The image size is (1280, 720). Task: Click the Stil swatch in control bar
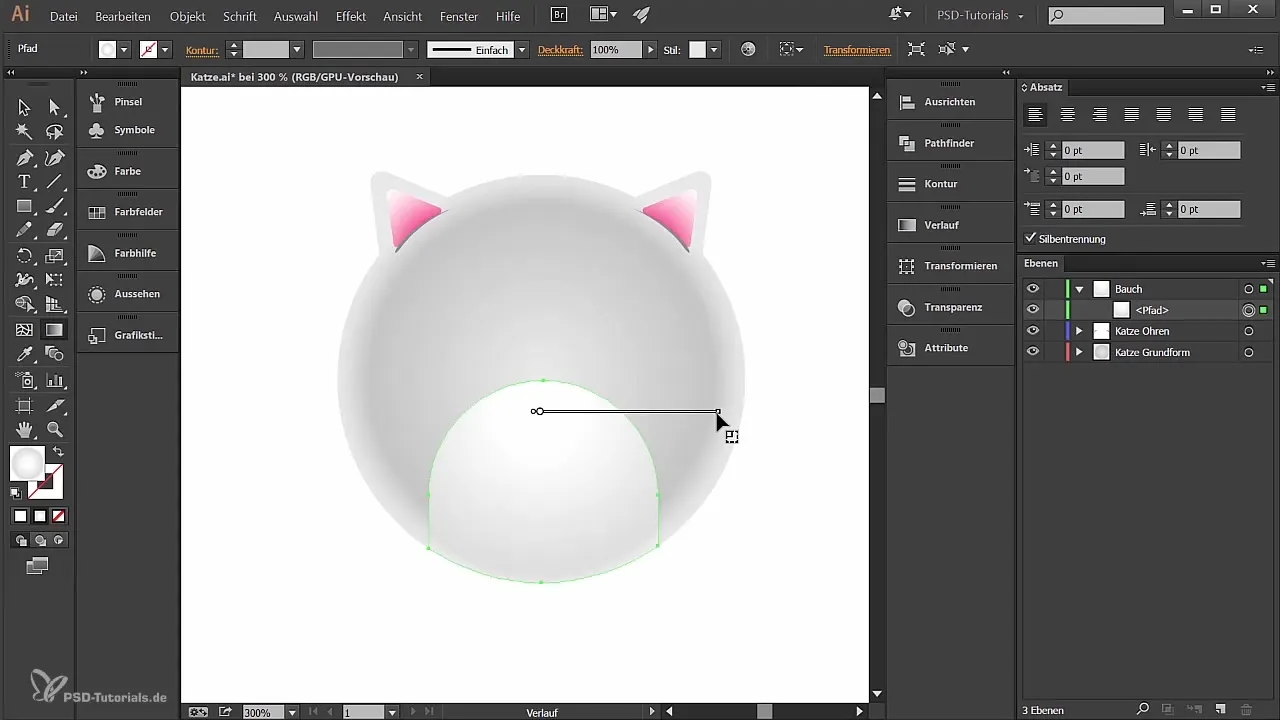pyautogui.click(x=698, y=49)
